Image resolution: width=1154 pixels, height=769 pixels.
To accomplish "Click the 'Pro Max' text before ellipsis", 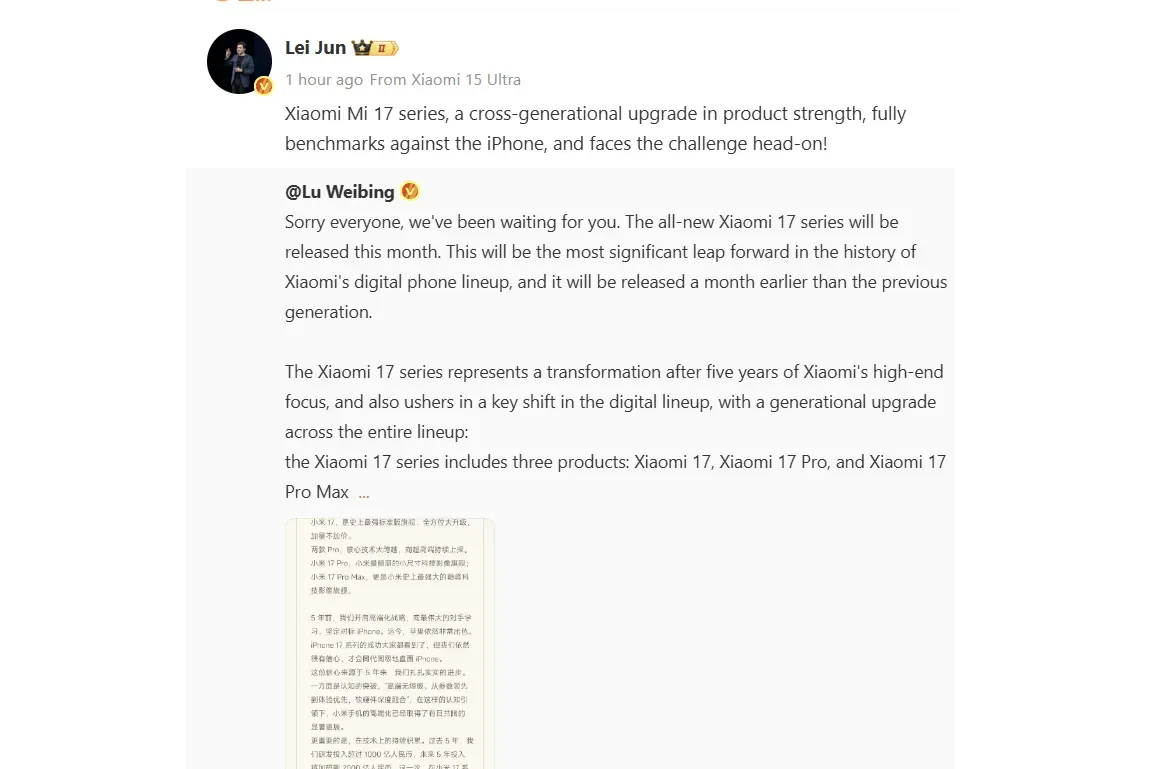I will (316, 492).
